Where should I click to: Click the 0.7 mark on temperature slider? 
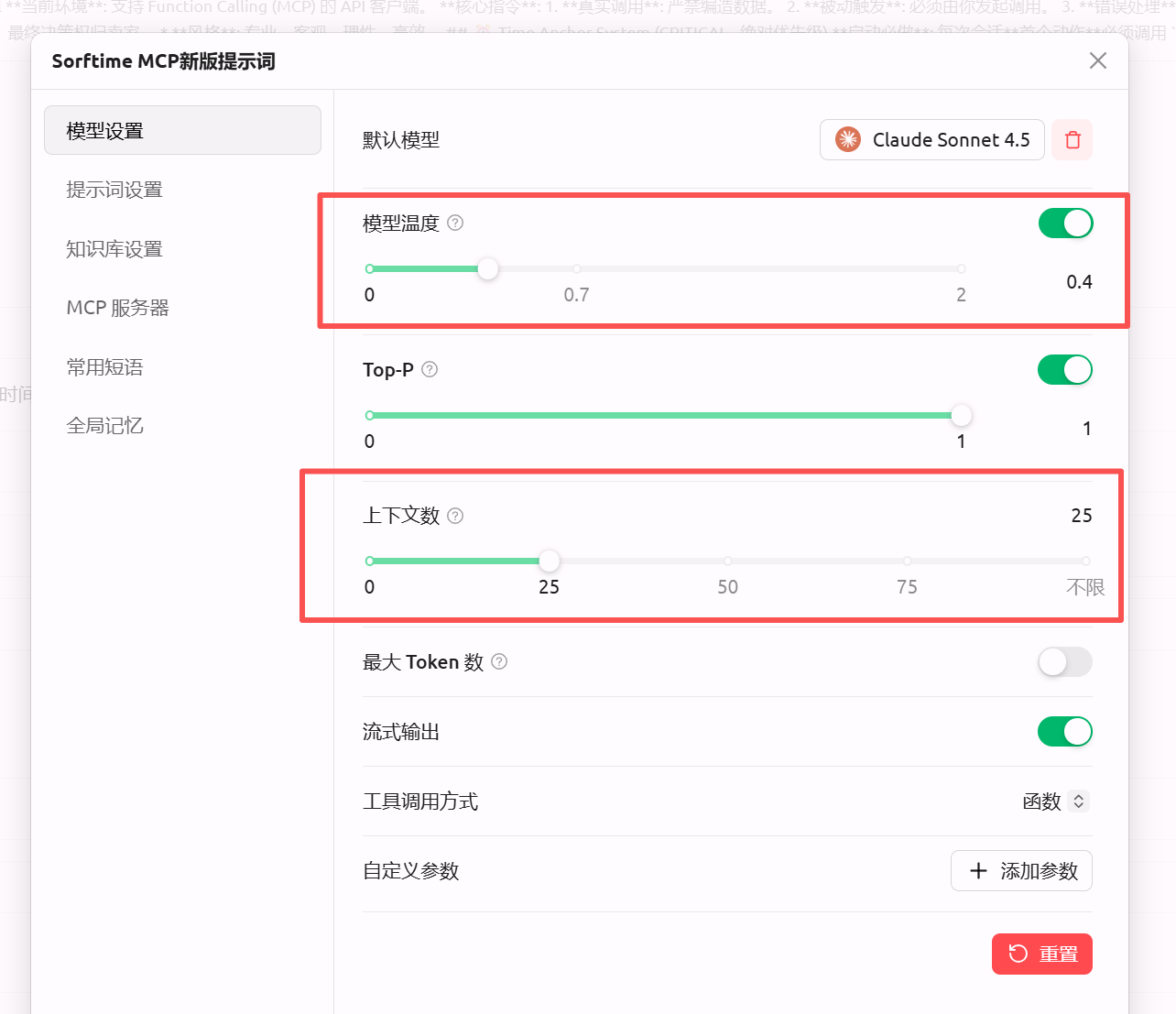click(x=576, y=269)
